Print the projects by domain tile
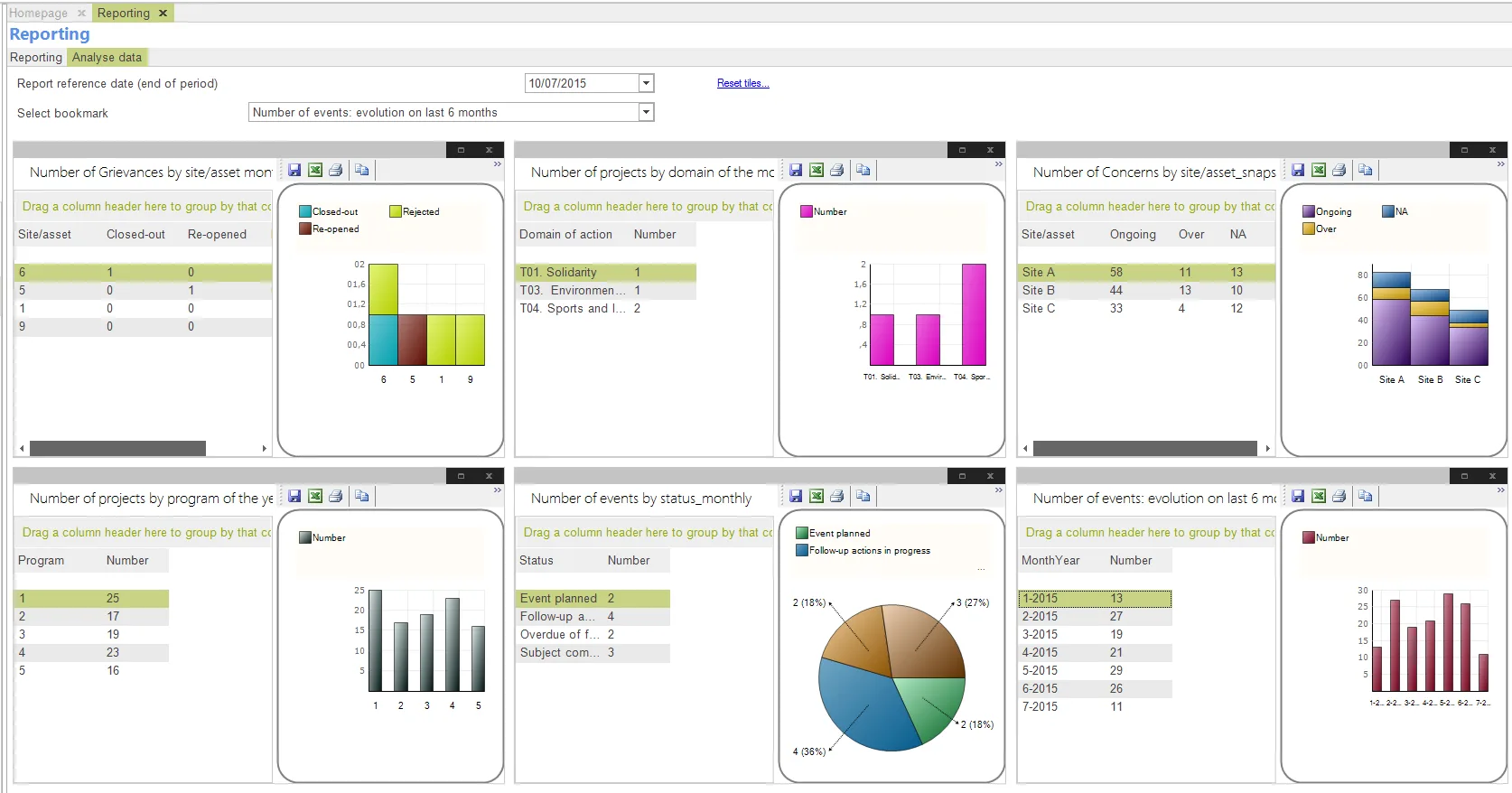This screenshot has height=793, width=1512. (837, 170)
